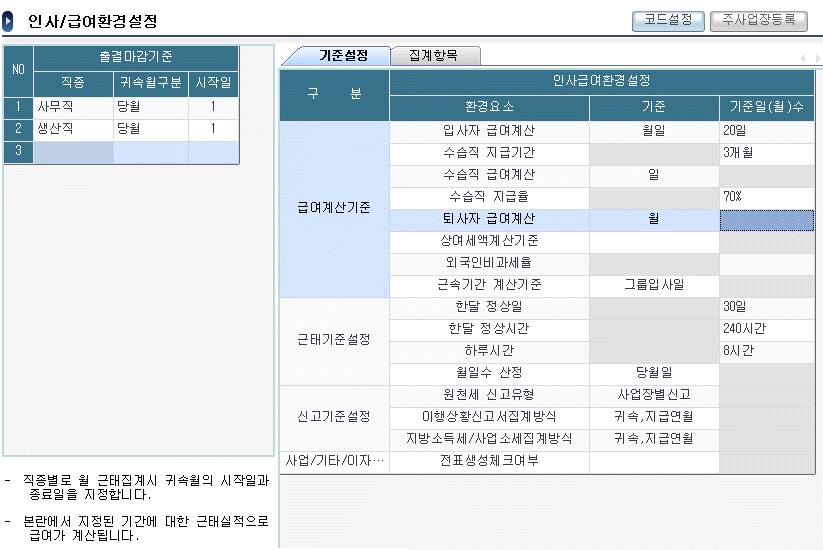The height and width of the screenshot is (550, 823).
Task: Switch to the 기준설정 tab
Action: 343,56
